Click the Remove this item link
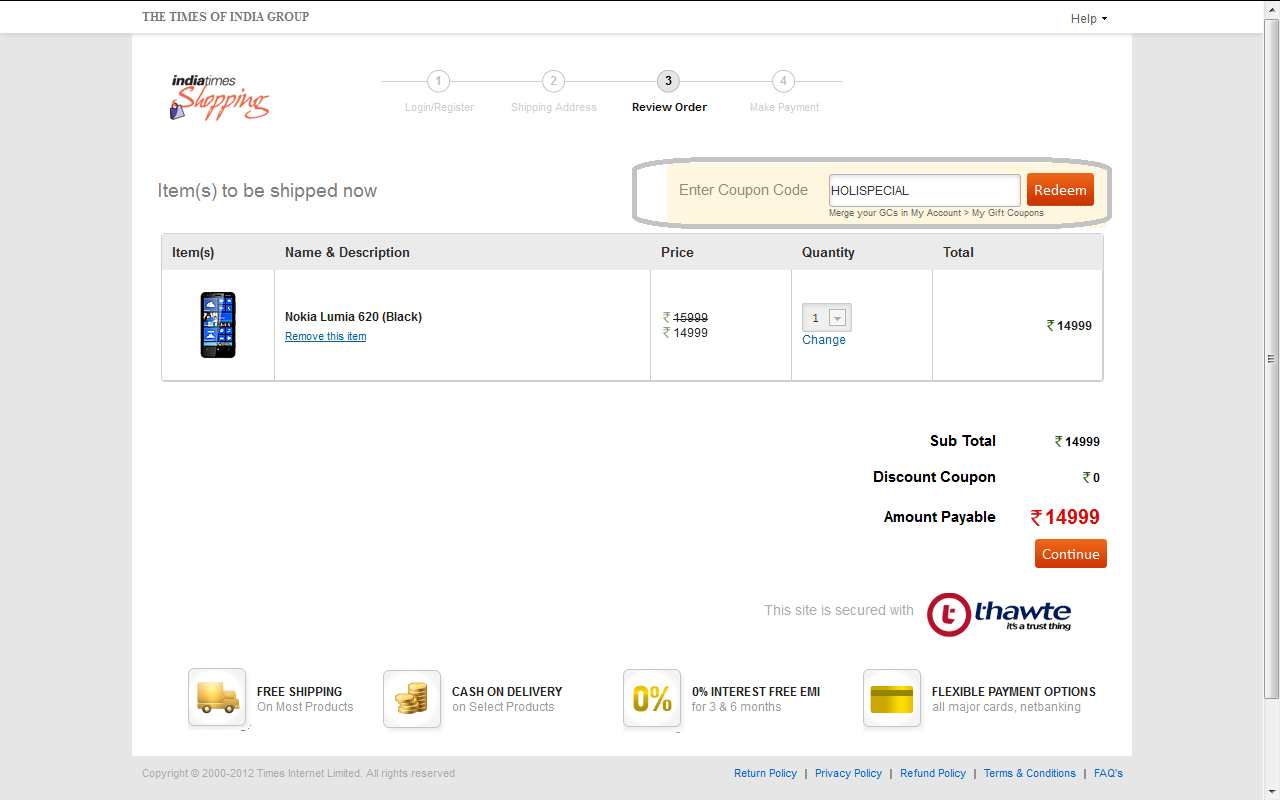The width and height of the screenshot is (1280, 800). click(x=325, y=337)
